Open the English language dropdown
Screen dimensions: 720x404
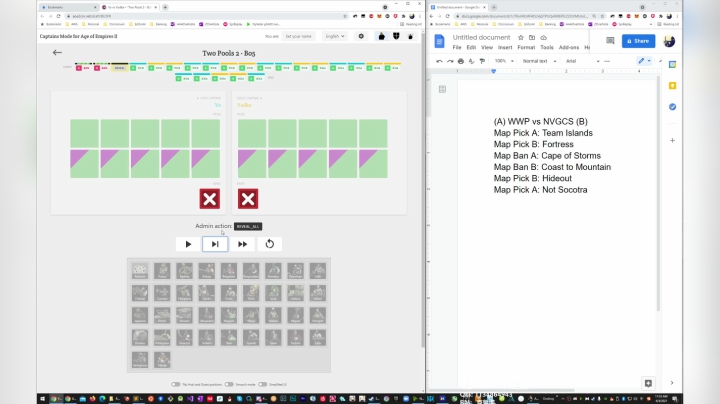(335, 36)
